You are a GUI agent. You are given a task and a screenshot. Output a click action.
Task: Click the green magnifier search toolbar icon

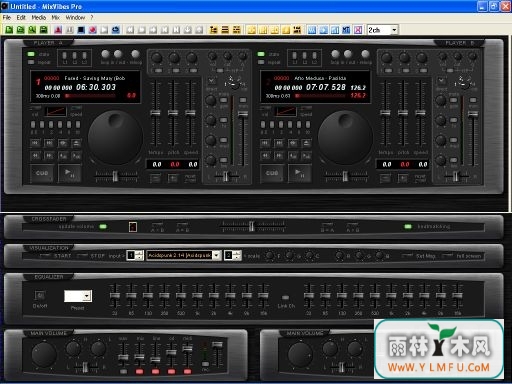coord(32,30)
